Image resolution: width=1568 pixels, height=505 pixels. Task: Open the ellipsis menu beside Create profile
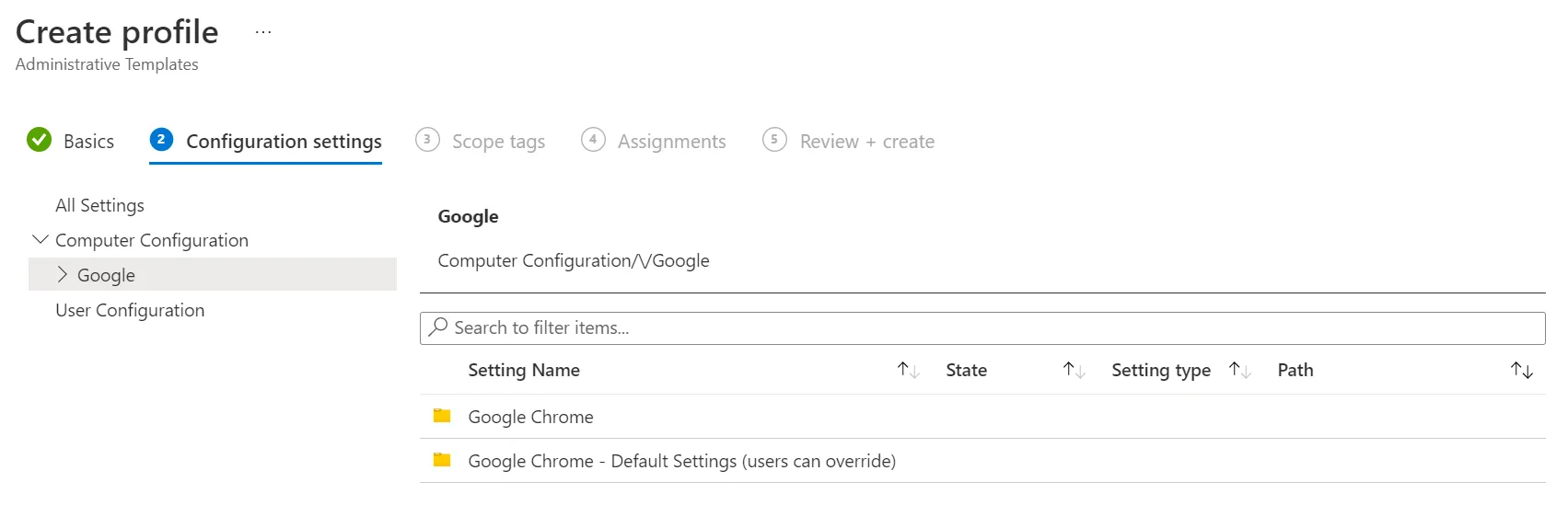[x=263, y=32]
